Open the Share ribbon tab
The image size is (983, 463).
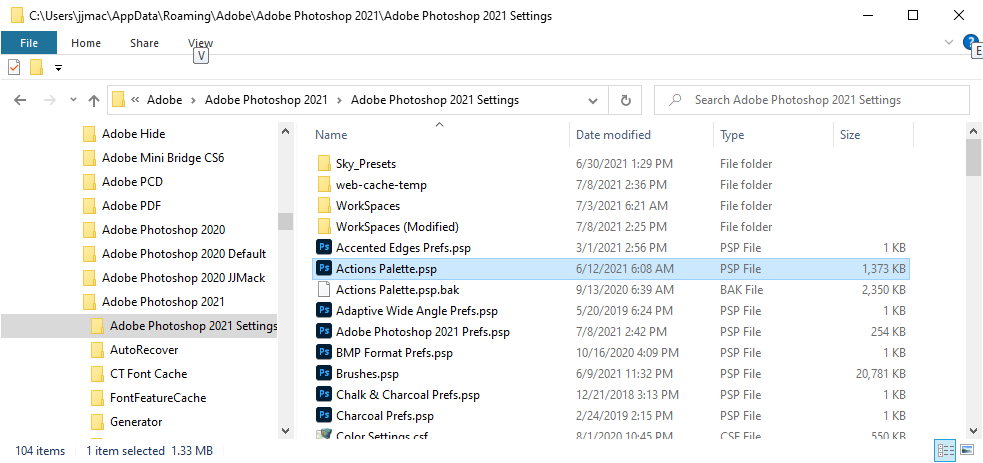tap(144, 43)
